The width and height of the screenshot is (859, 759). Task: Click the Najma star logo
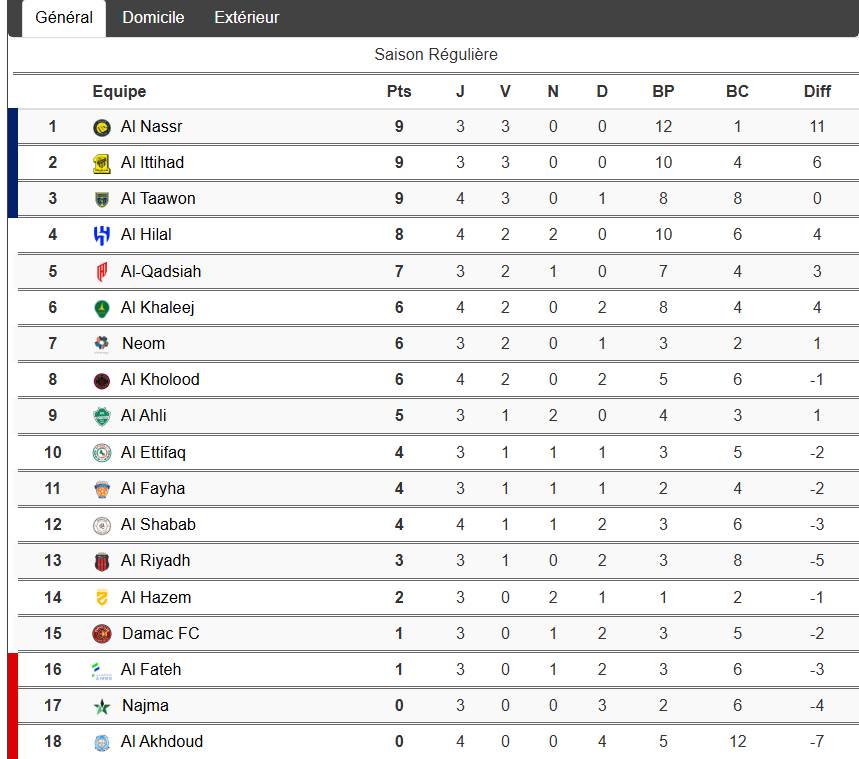pyautogui.click(x=101, y=706)
